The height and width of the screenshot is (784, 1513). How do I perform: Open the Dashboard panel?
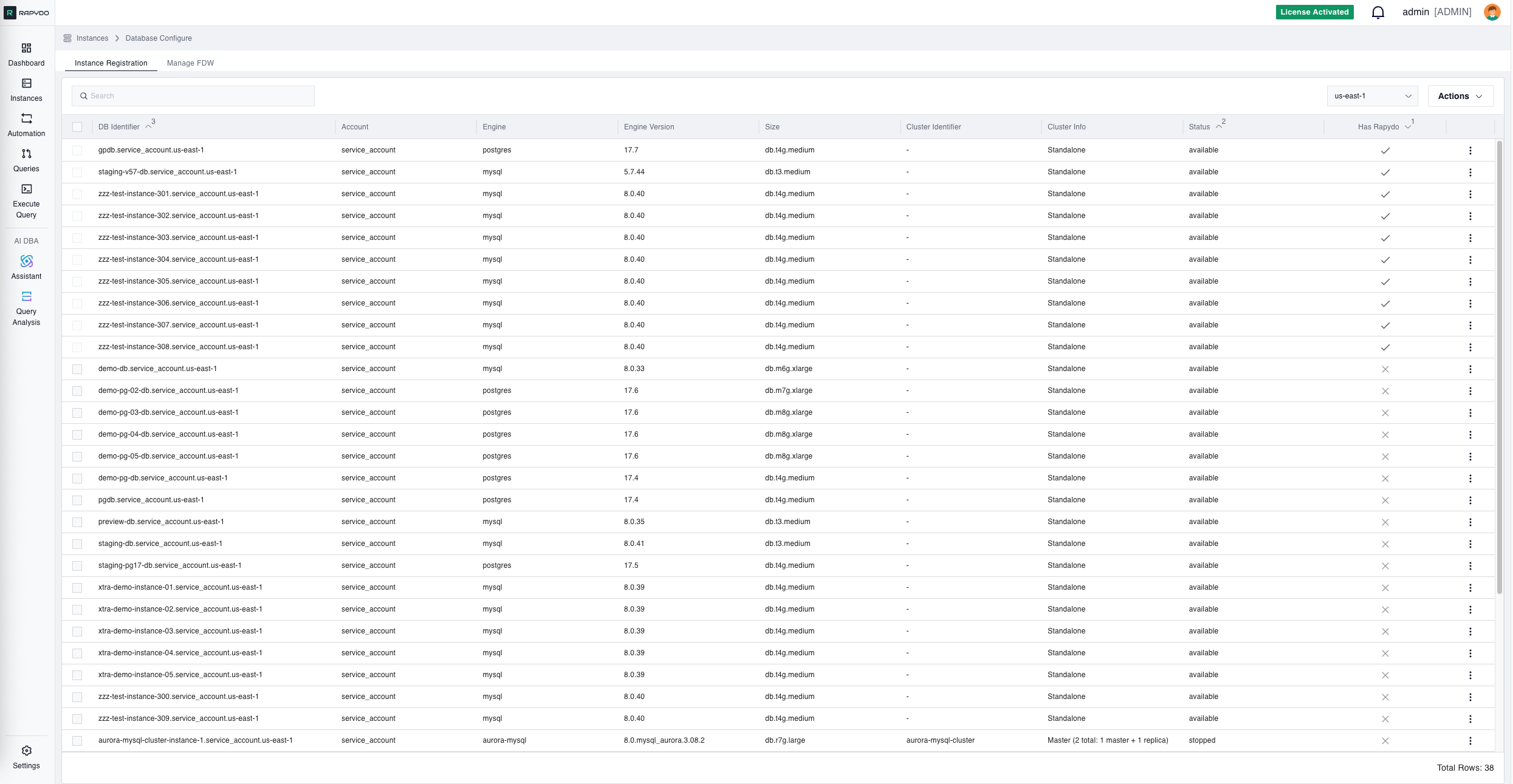tap(26, 53)
